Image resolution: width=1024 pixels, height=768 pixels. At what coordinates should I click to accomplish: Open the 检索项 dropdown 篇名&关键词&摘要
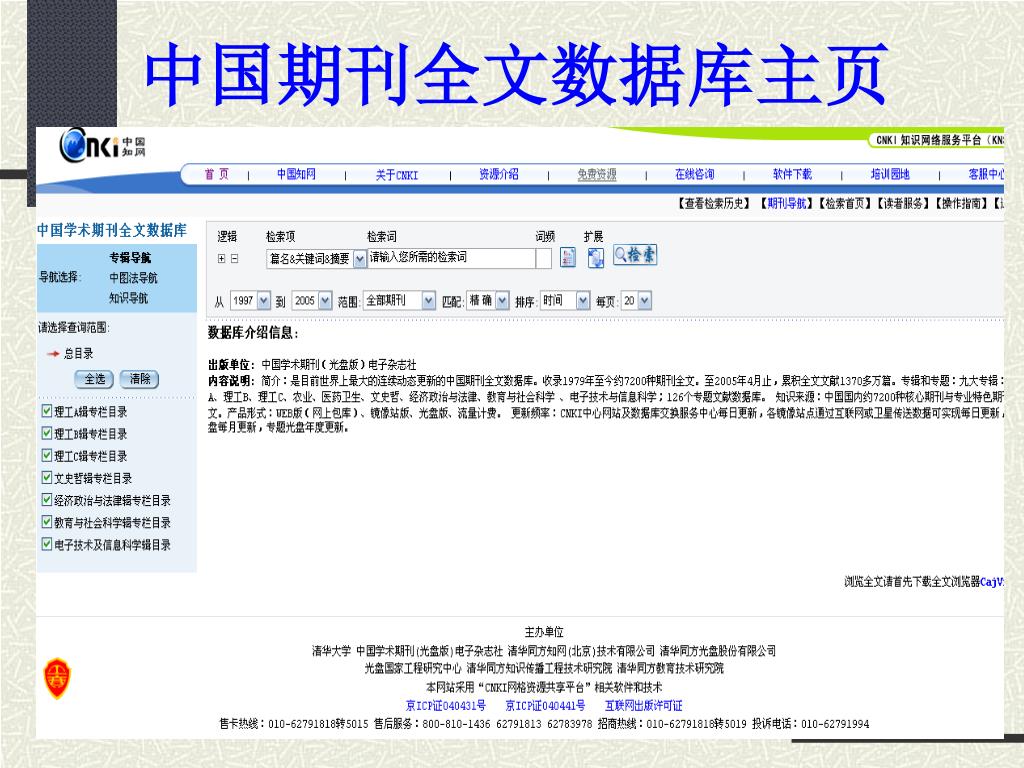(316, 259)
